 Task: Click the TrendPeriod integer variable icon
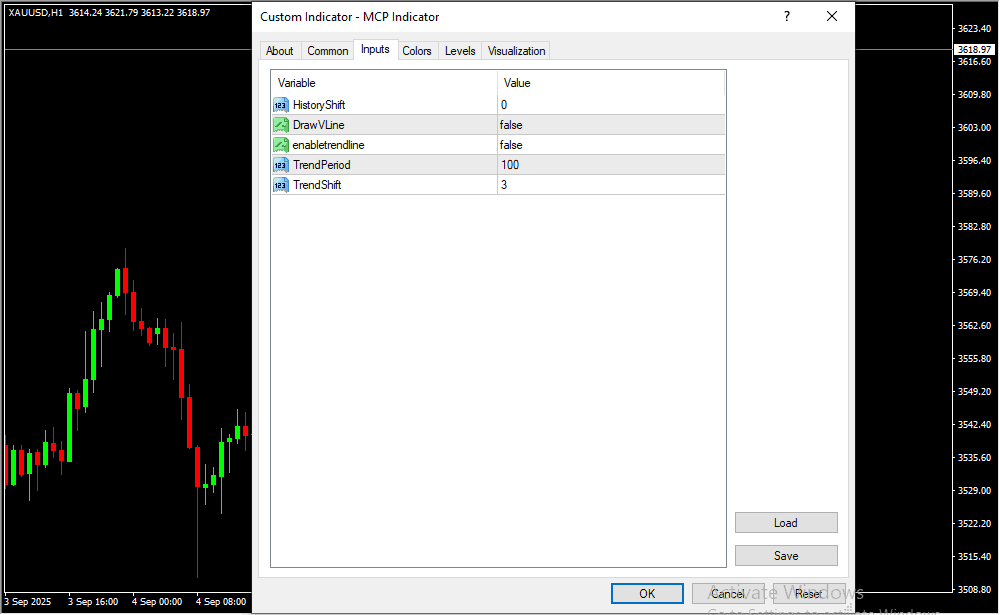coord(281,165)
